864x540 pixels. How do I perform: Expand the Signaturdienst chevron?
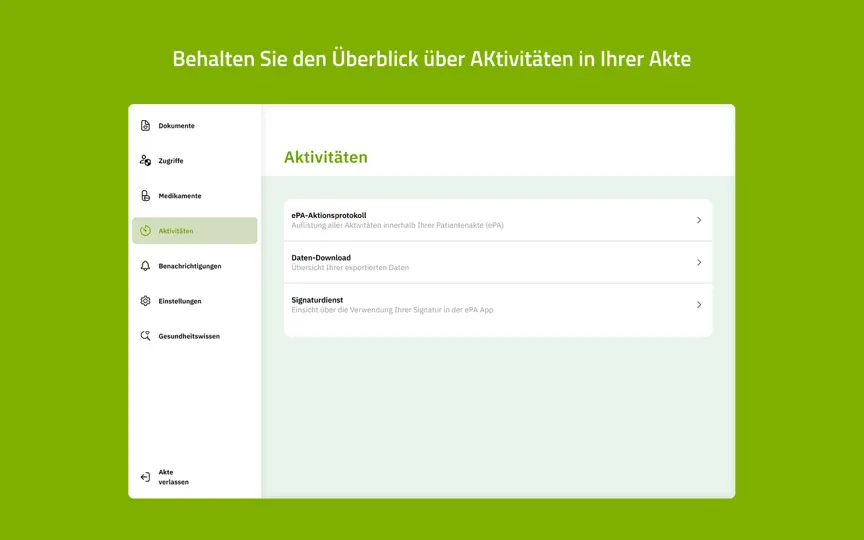(x=699, y=304)
